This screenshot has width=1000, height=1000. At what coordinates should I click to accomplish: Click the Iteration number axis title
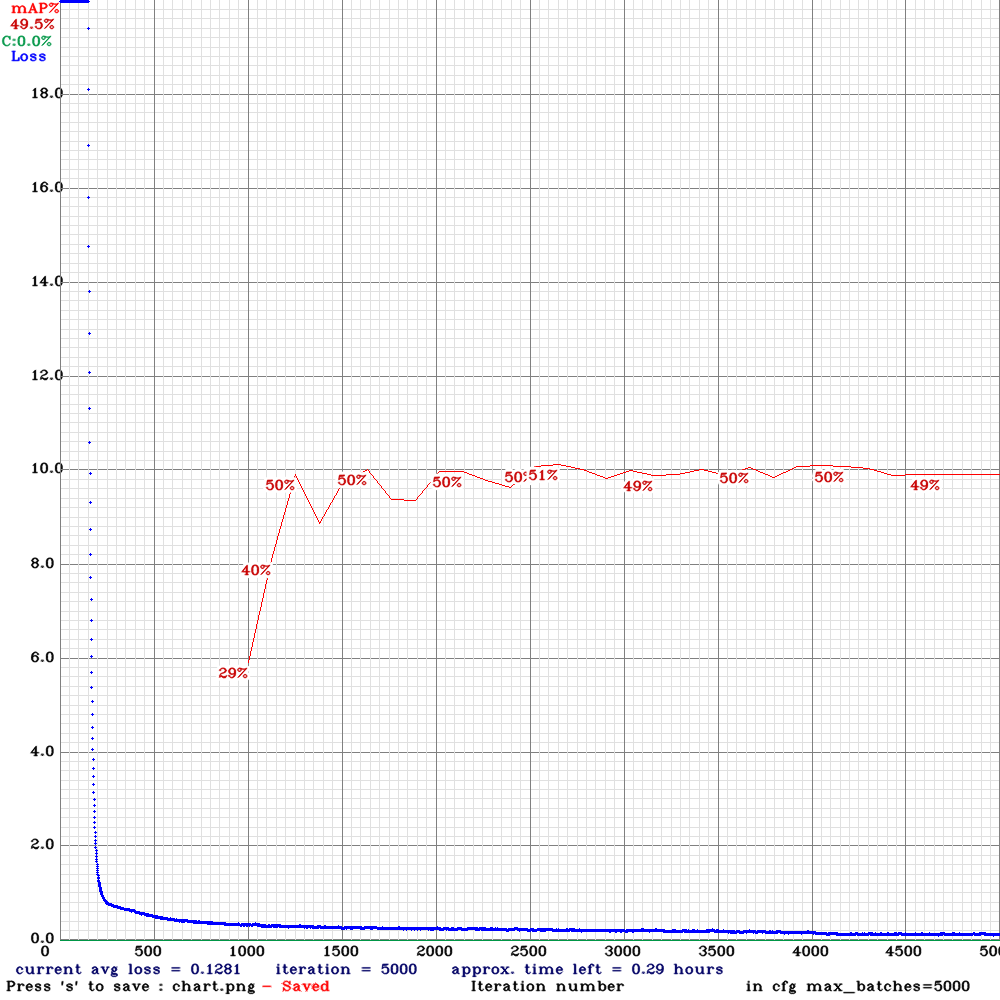[547, 986]
